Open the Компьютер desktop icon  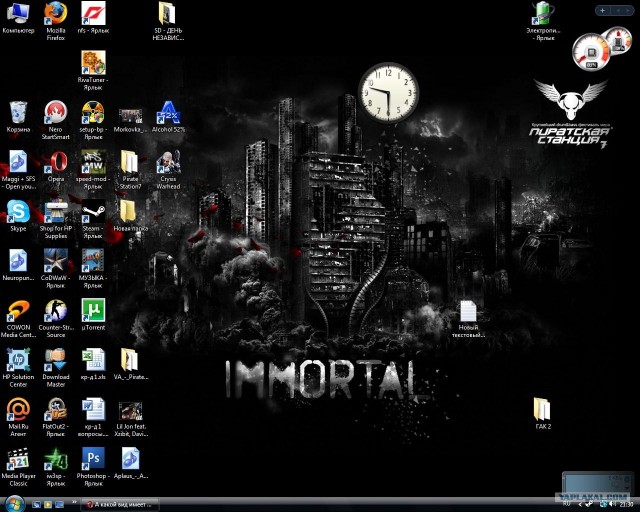click(x=18, y=18)
